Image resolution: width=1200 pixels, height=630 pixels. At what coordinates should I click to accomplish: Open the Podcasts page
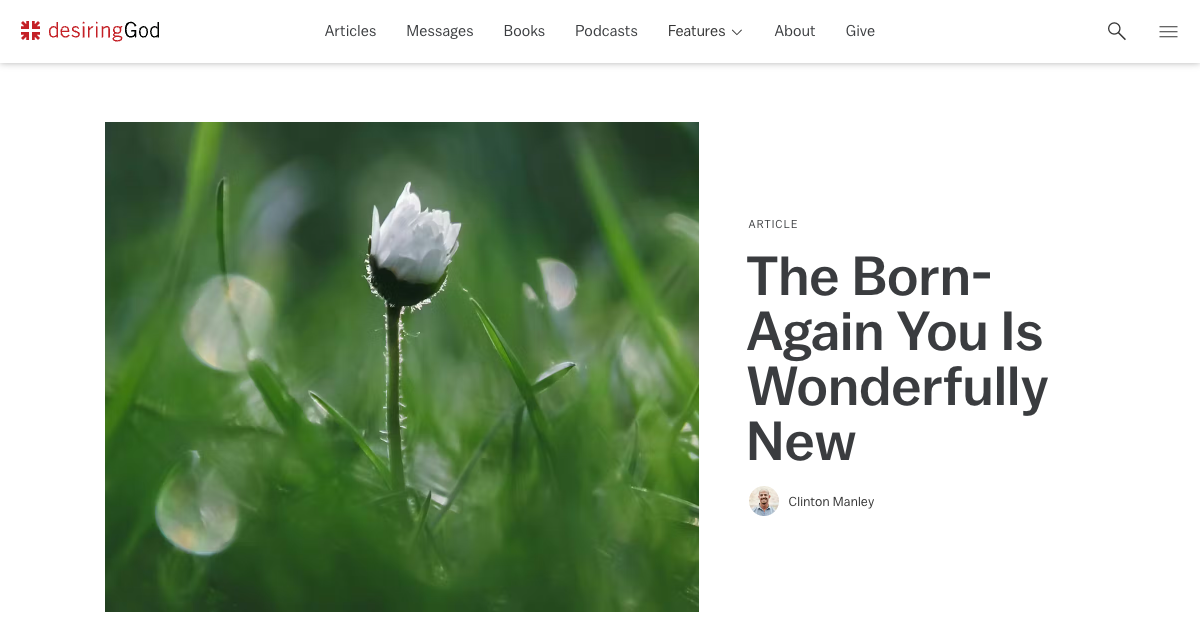pos(606,31)
